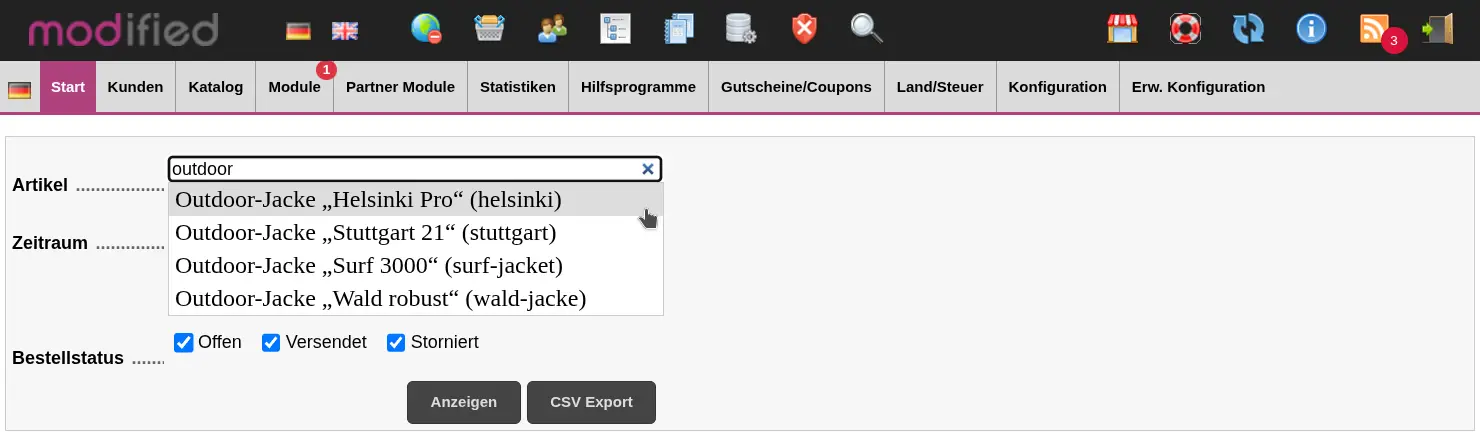
Task: Open the customers people icon
Action: click(552, 29)
